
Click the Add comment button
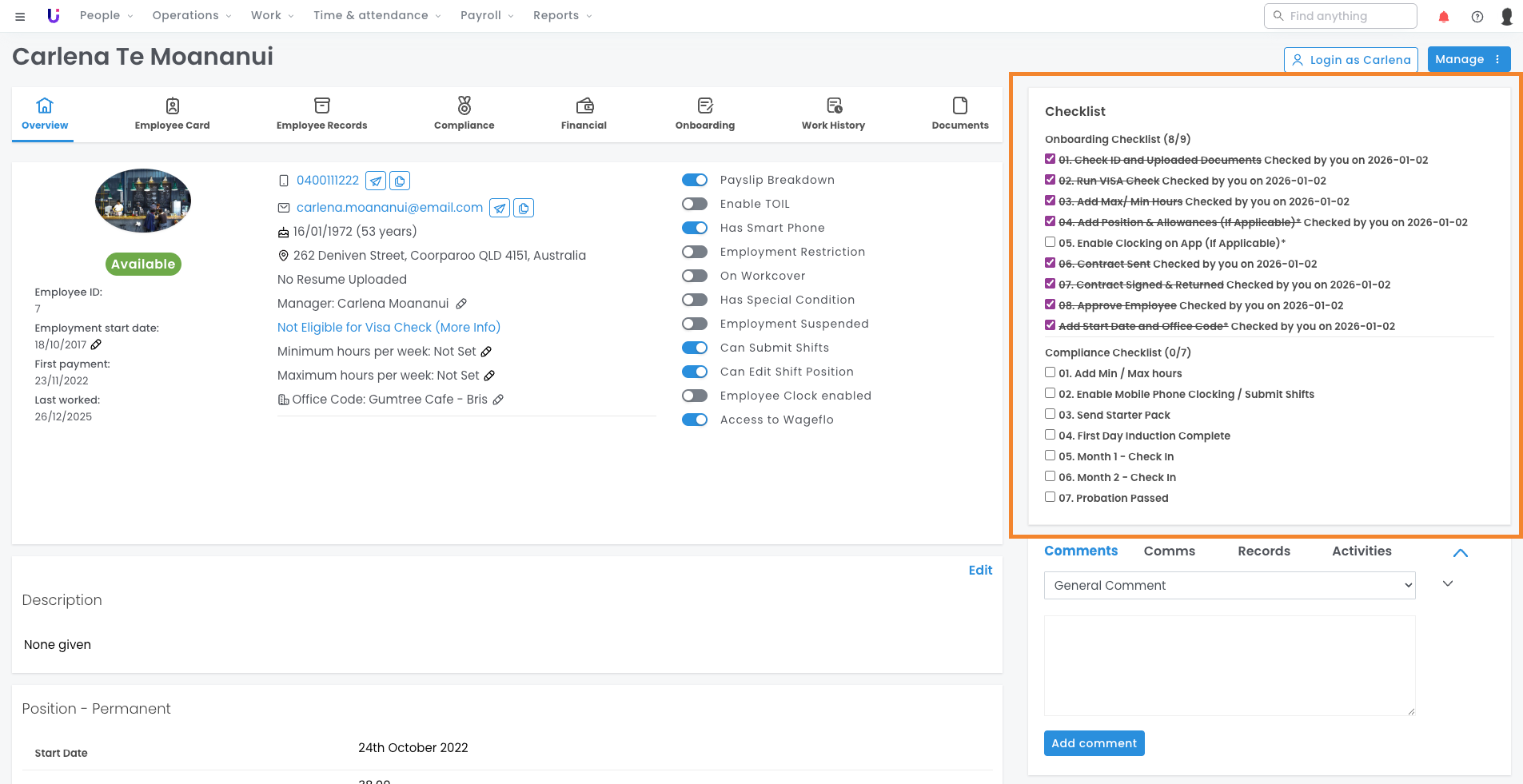click(1094, 743)
